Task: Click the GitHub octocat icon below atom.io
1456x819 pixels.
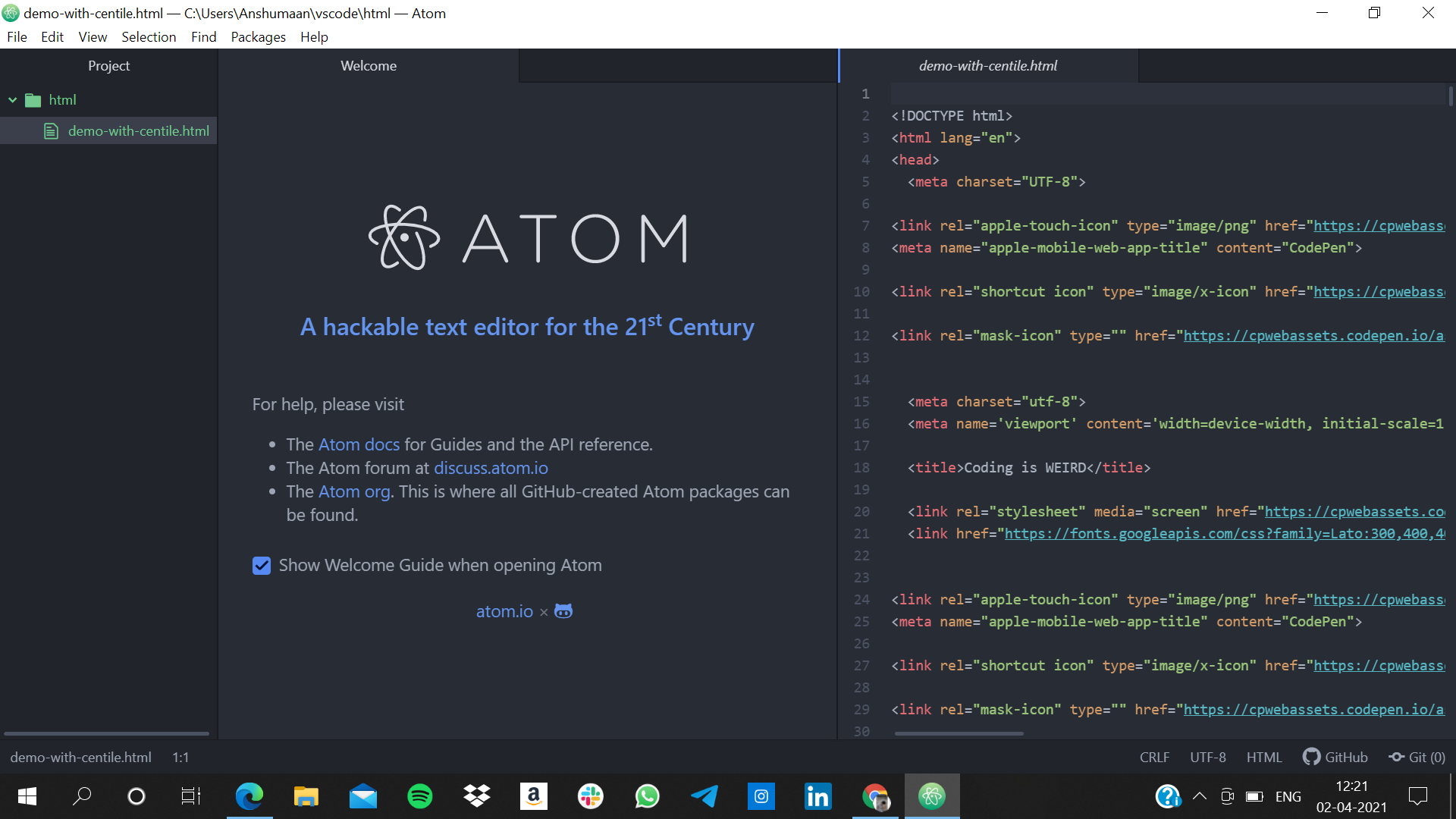Action: click(563, 611)
